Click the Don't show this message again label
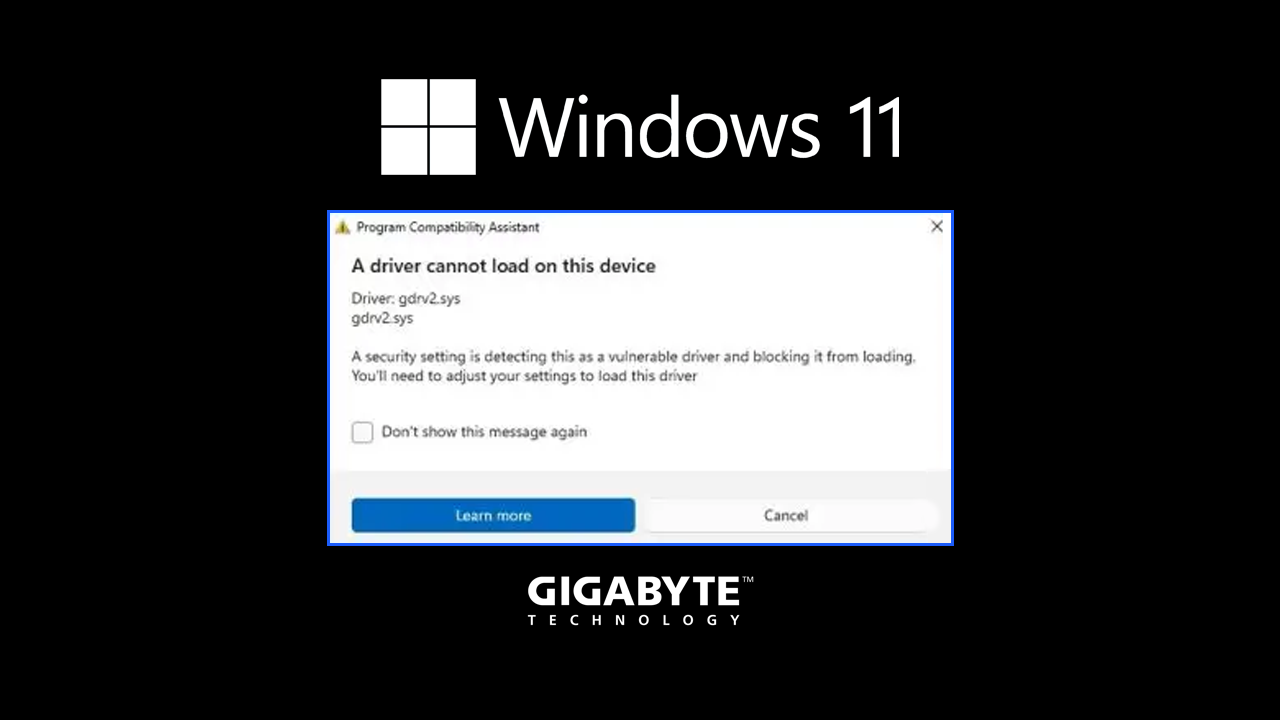 point(484,432)
